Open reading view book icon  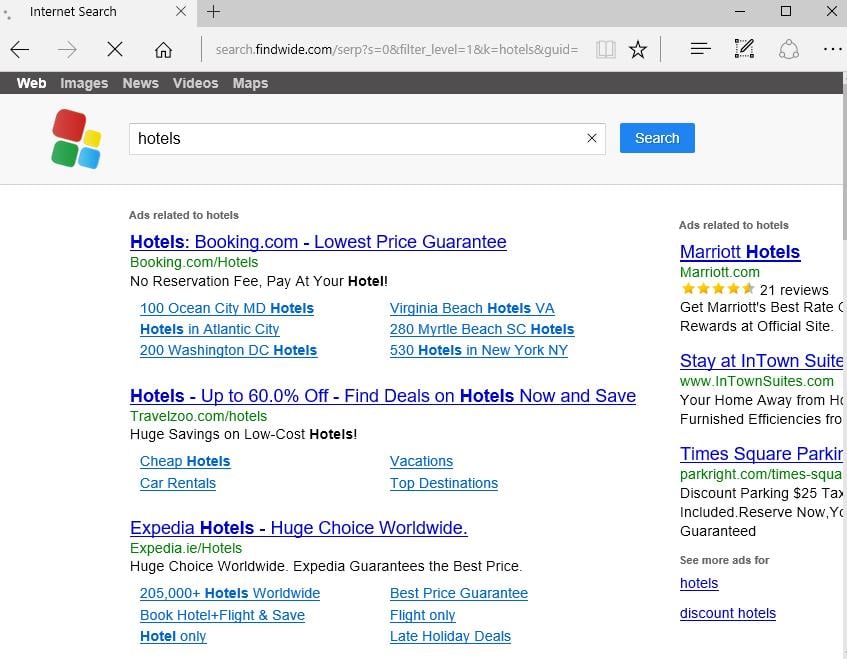pyautogui.click(x=605, y=49)
